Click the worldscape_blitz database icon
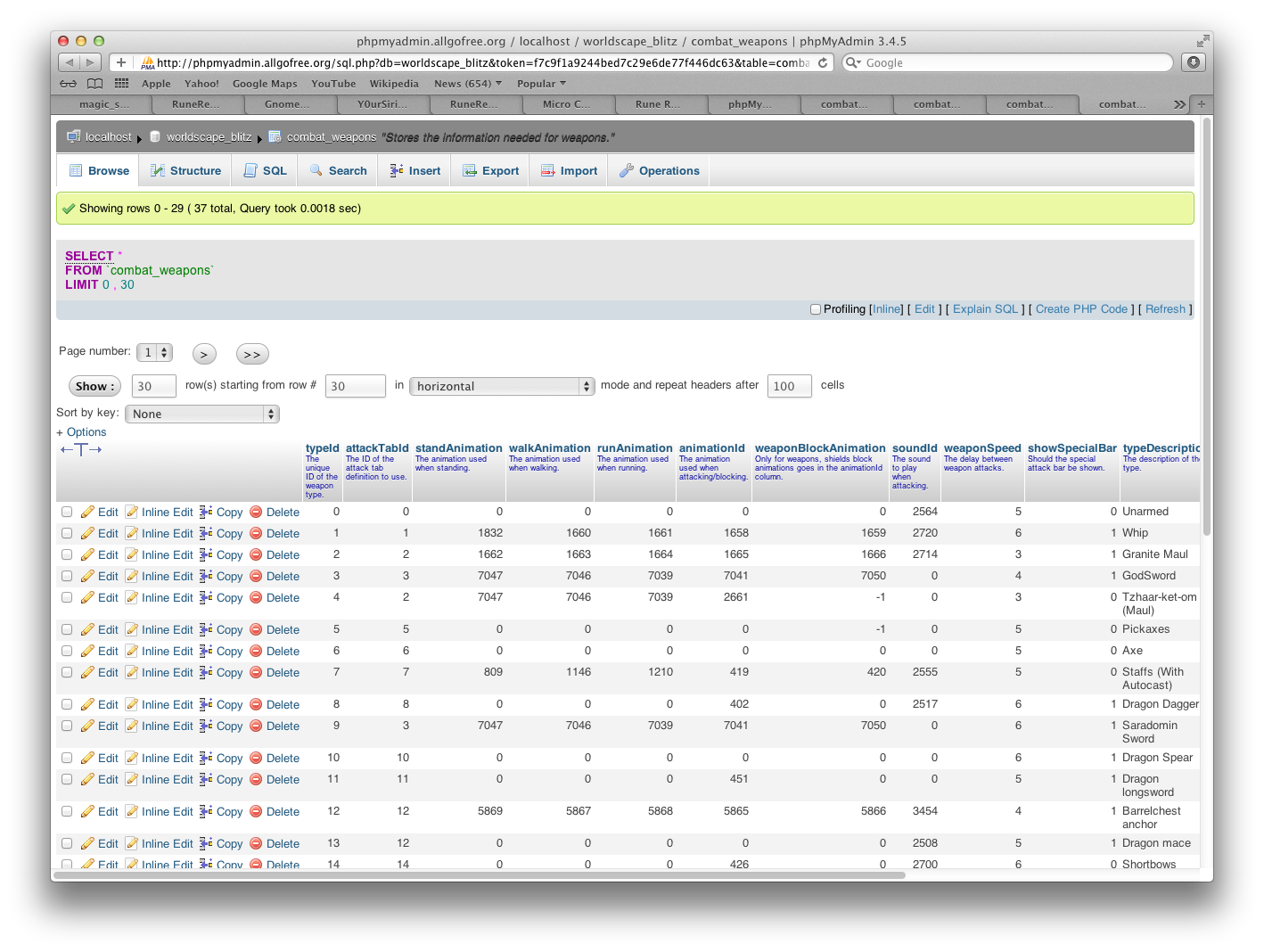 click(155, 136)
